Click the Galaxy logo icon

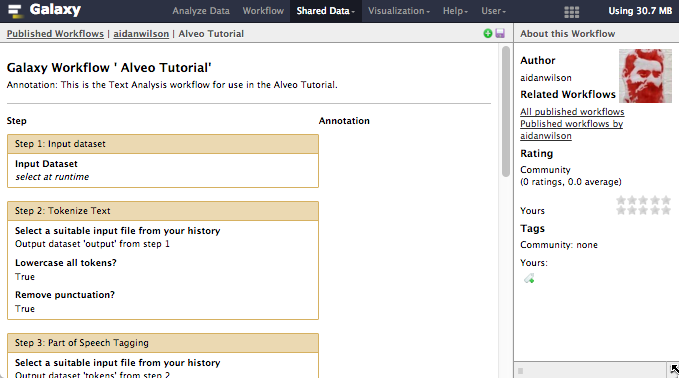click(x=15, y=11)
